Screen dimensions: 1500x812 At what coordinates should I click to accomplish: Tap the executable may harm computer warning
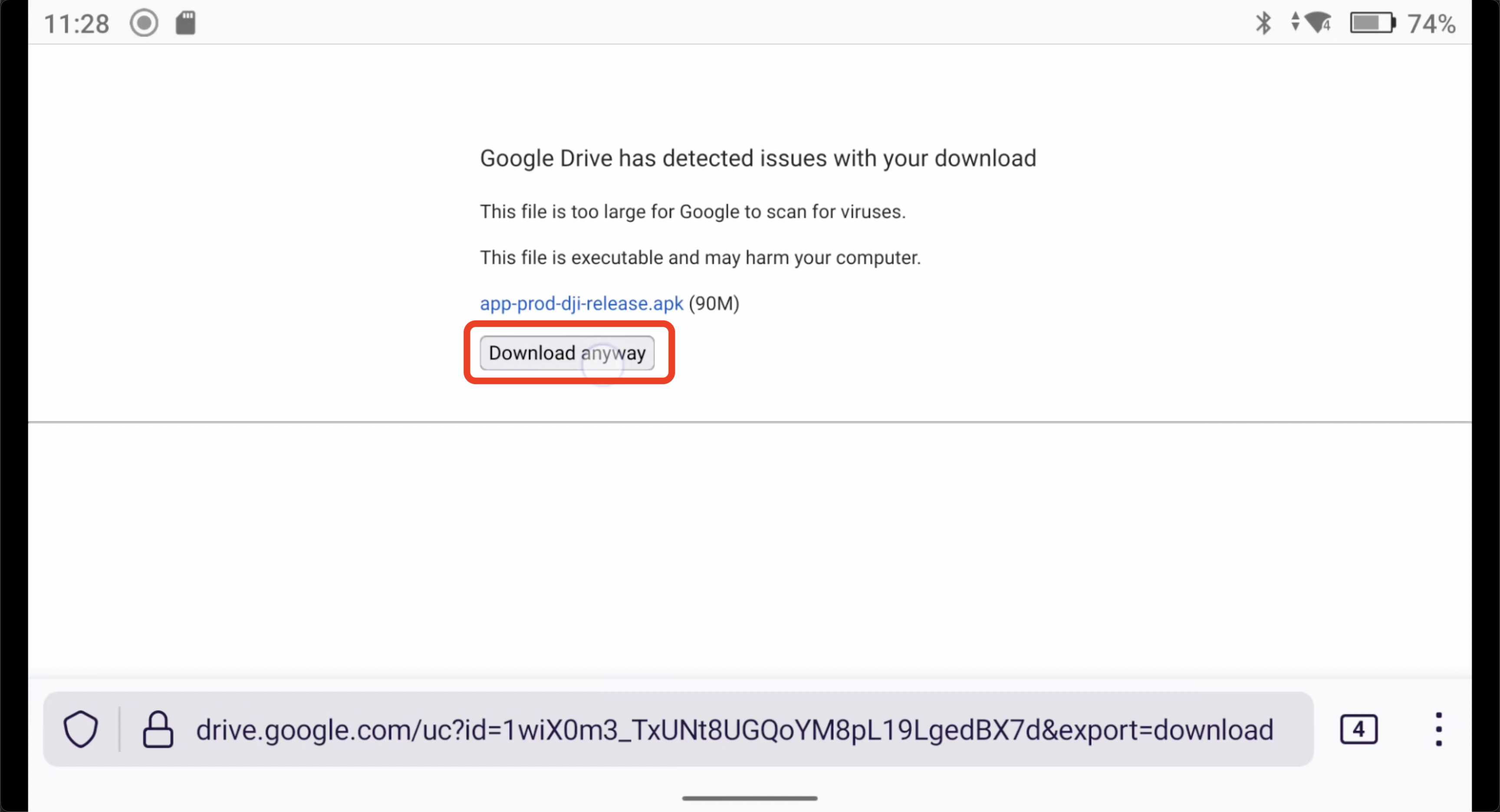point(700,257)
